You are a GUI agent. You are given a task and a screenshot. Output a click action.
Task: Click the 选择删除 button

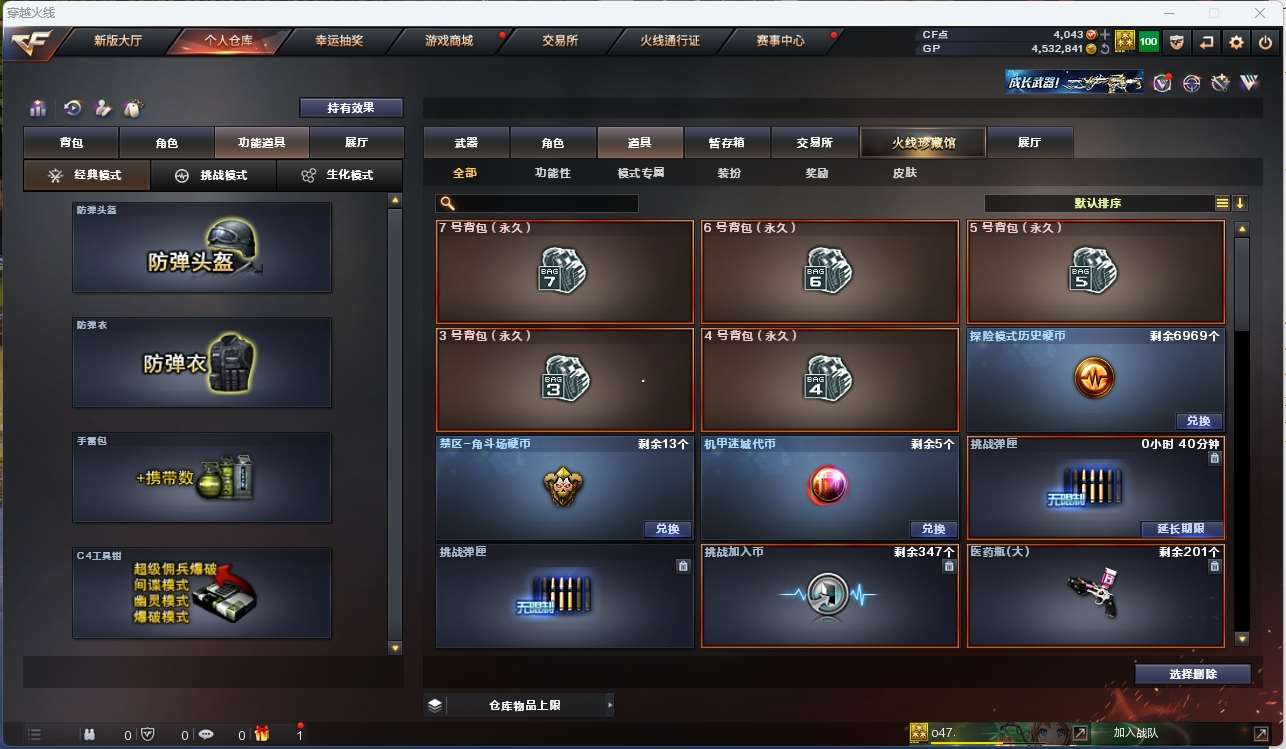1193,674
